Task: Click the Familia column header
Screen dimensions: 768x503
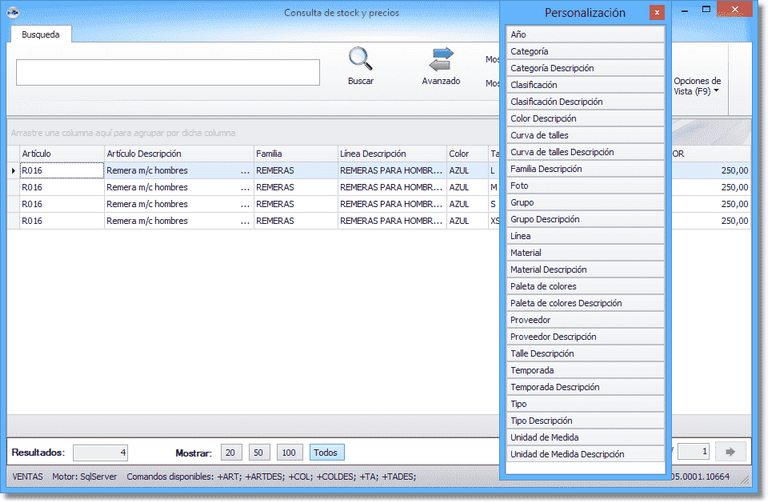Action: pyautogui.click(x=295, y=154)
